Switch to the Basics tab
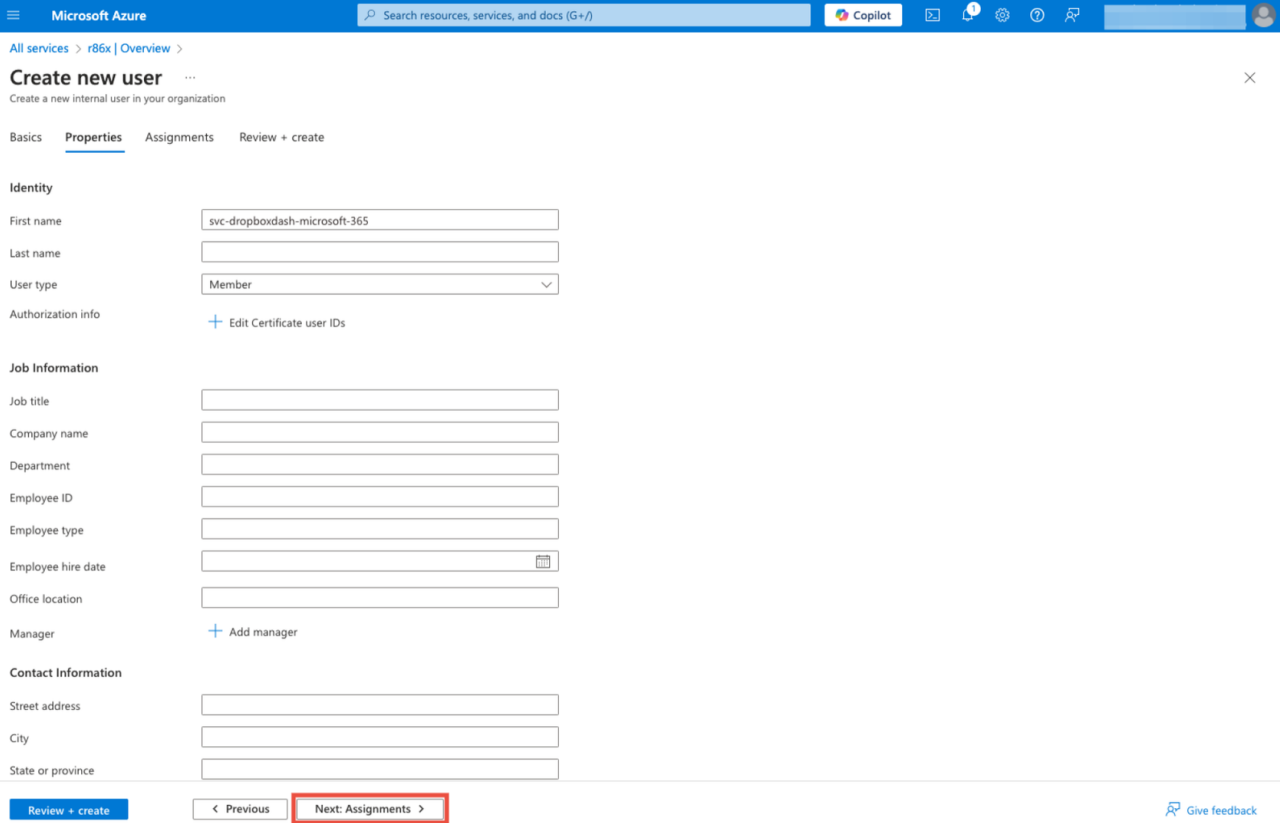Image resolution: width=1280 pixels, height=823 pixels. (25, 137)
